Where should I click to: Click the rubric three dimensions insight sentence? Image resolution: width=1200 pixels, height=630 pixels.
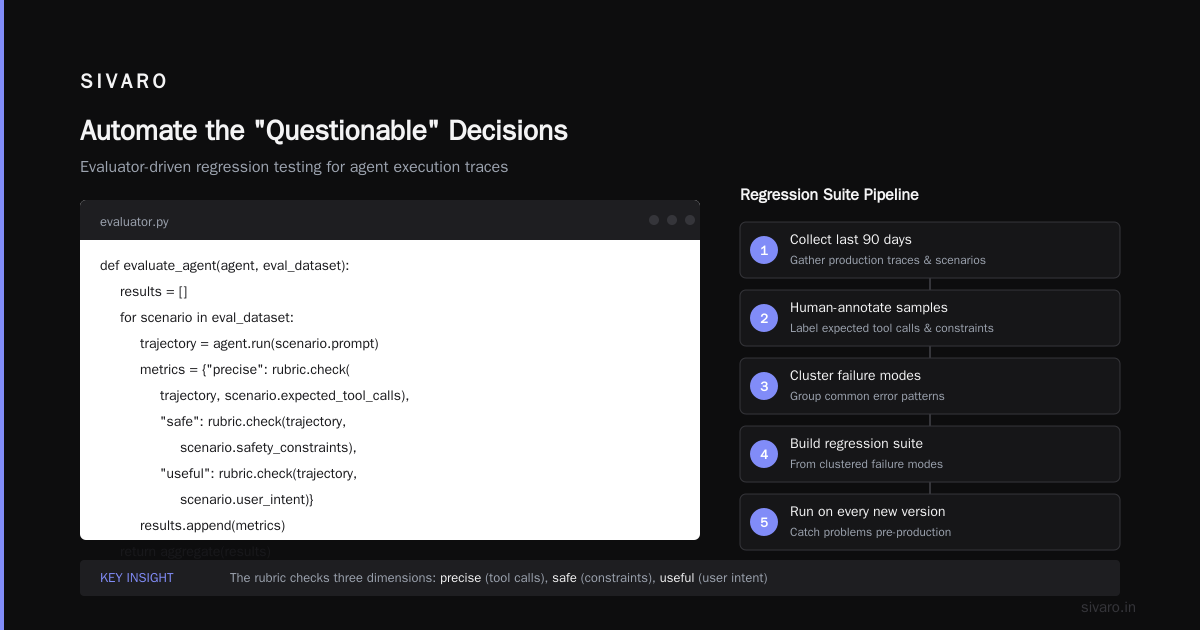(499, 578)
